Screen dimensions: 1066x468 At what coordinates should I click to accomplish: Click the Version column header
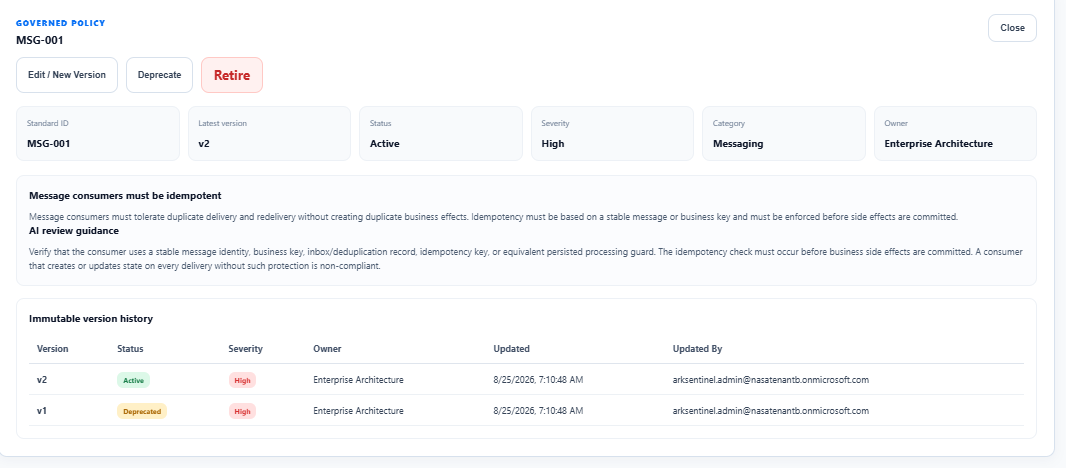(52, 349)
